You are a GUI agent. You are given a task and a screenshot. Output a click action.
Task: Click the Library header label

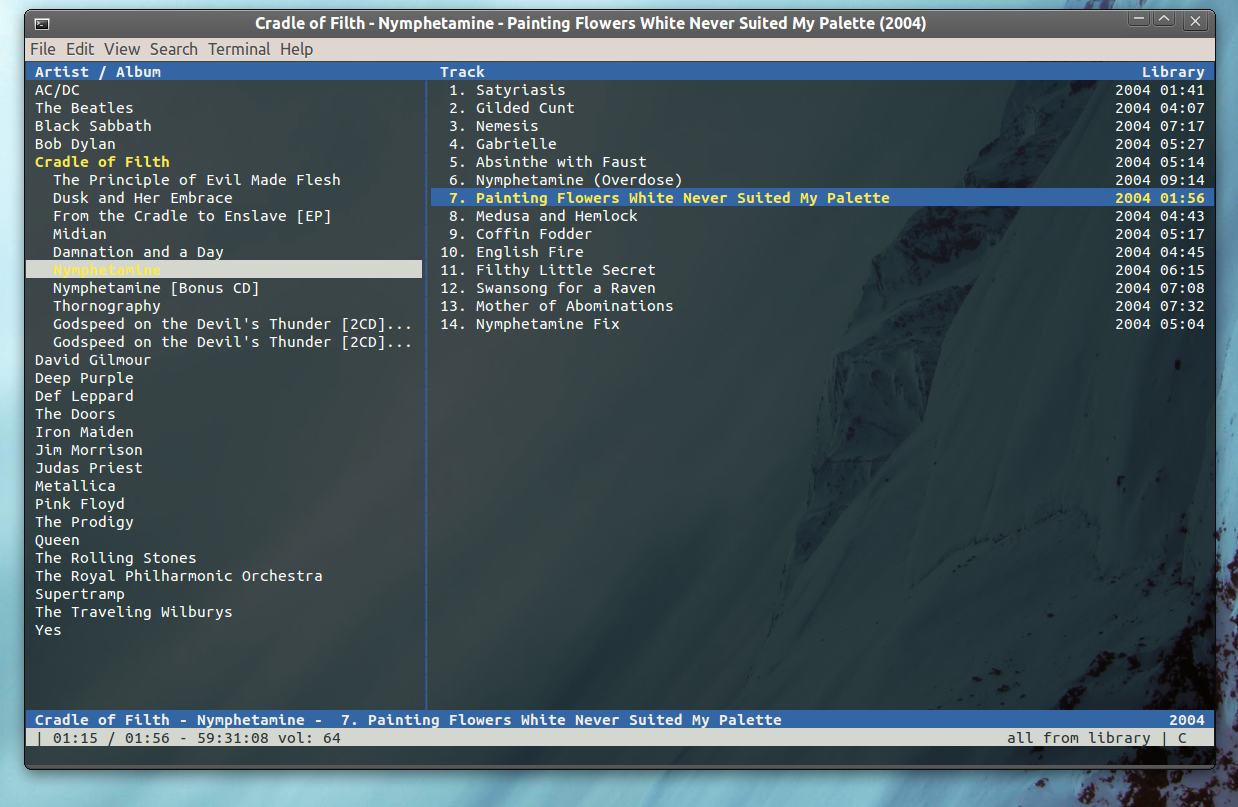pyautogui.click(x=1173, y=72)
